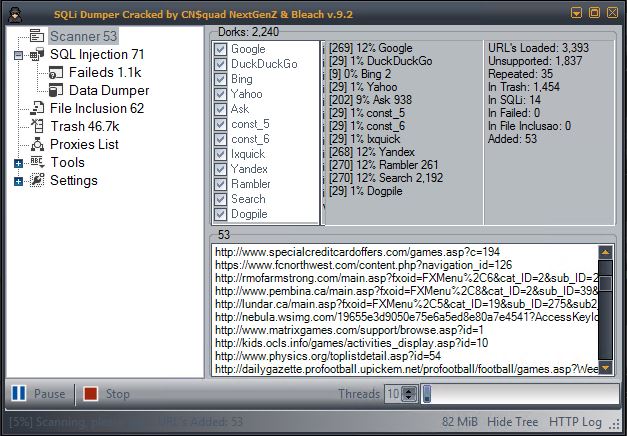Select Scanner 53 in the tree
Screen dimensions: 627x436
point(84,36)
